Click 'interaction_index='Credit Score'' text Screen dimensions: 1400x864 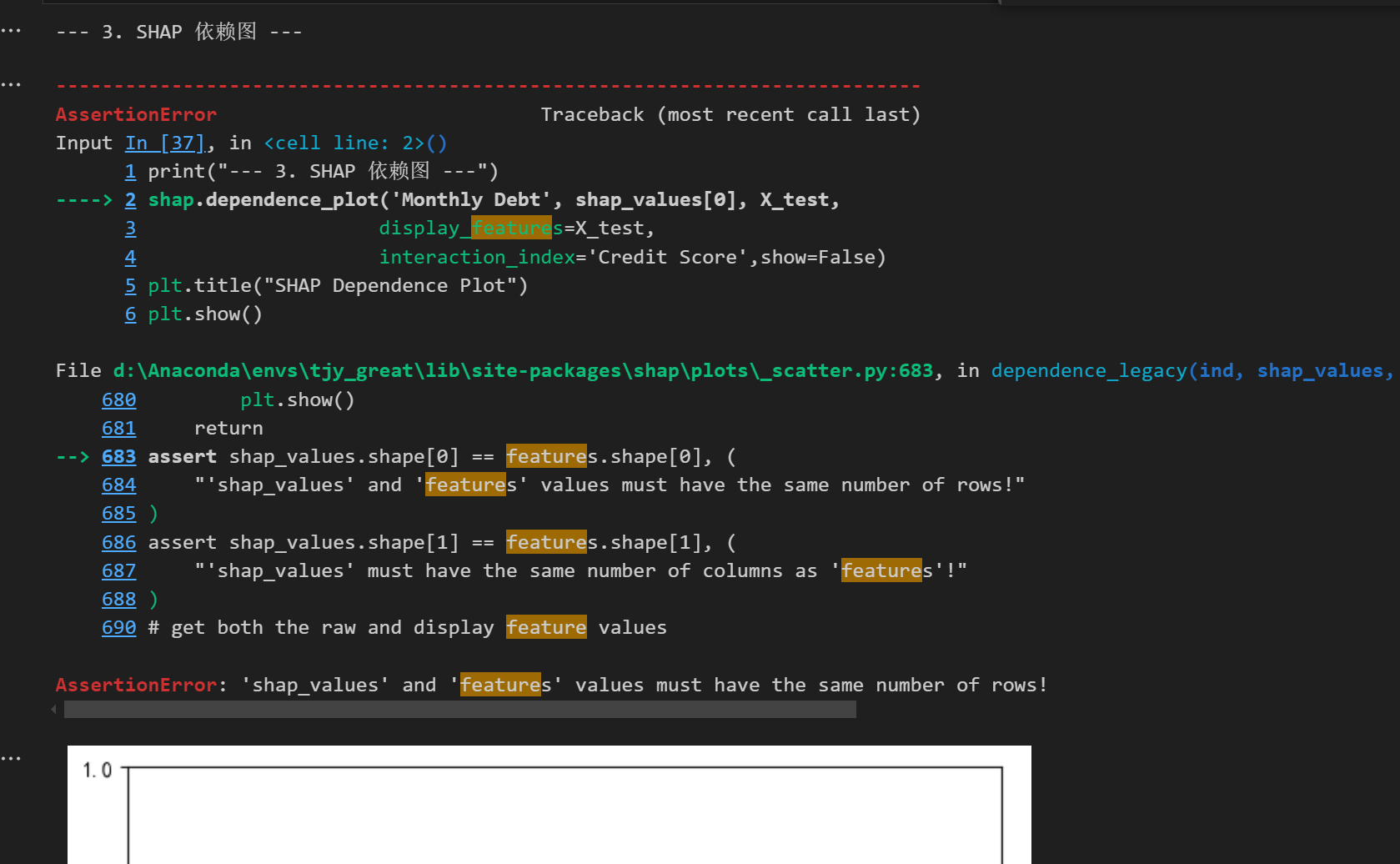coord(564,258)
